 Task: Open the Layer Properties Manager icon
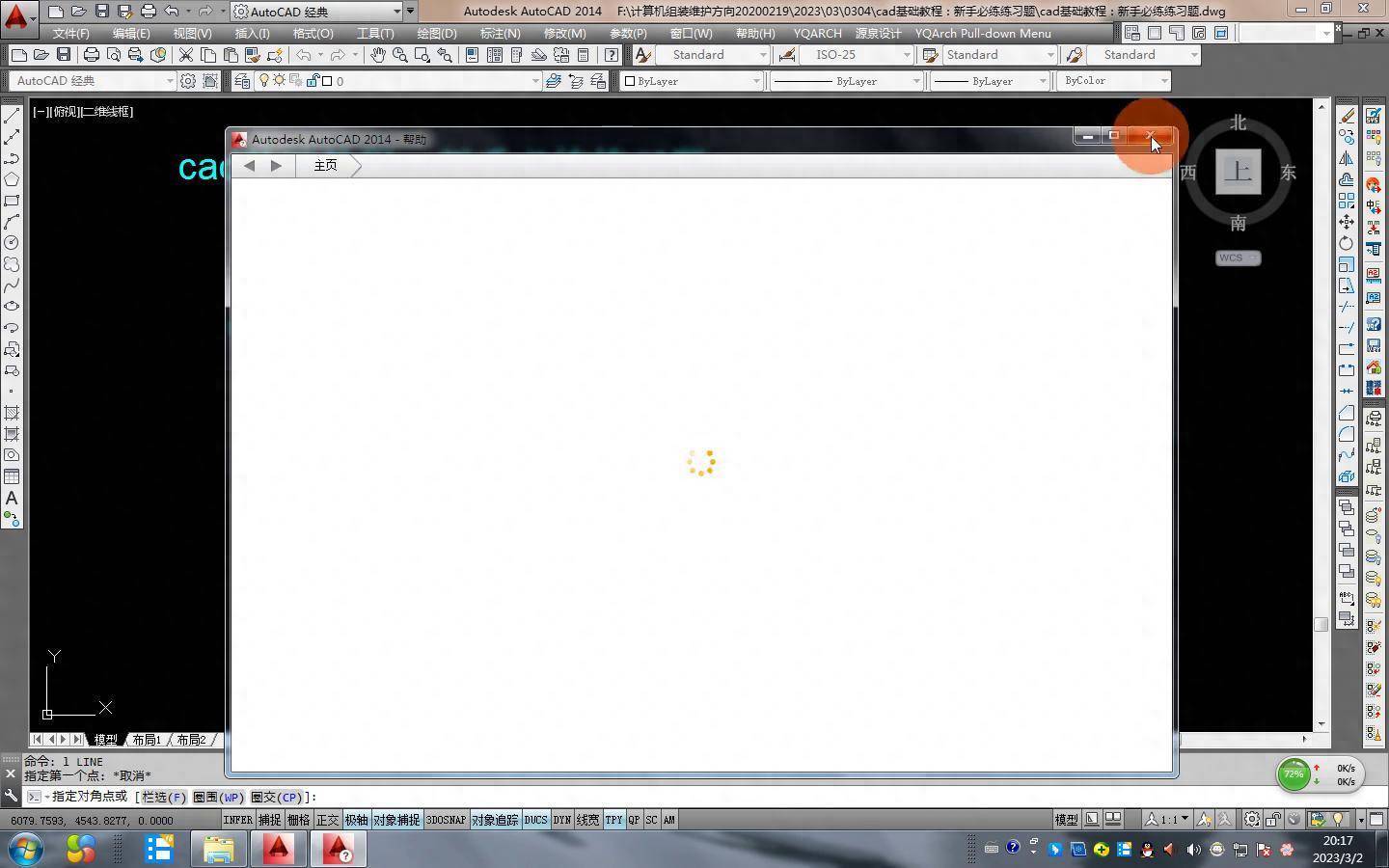point(242,81)
